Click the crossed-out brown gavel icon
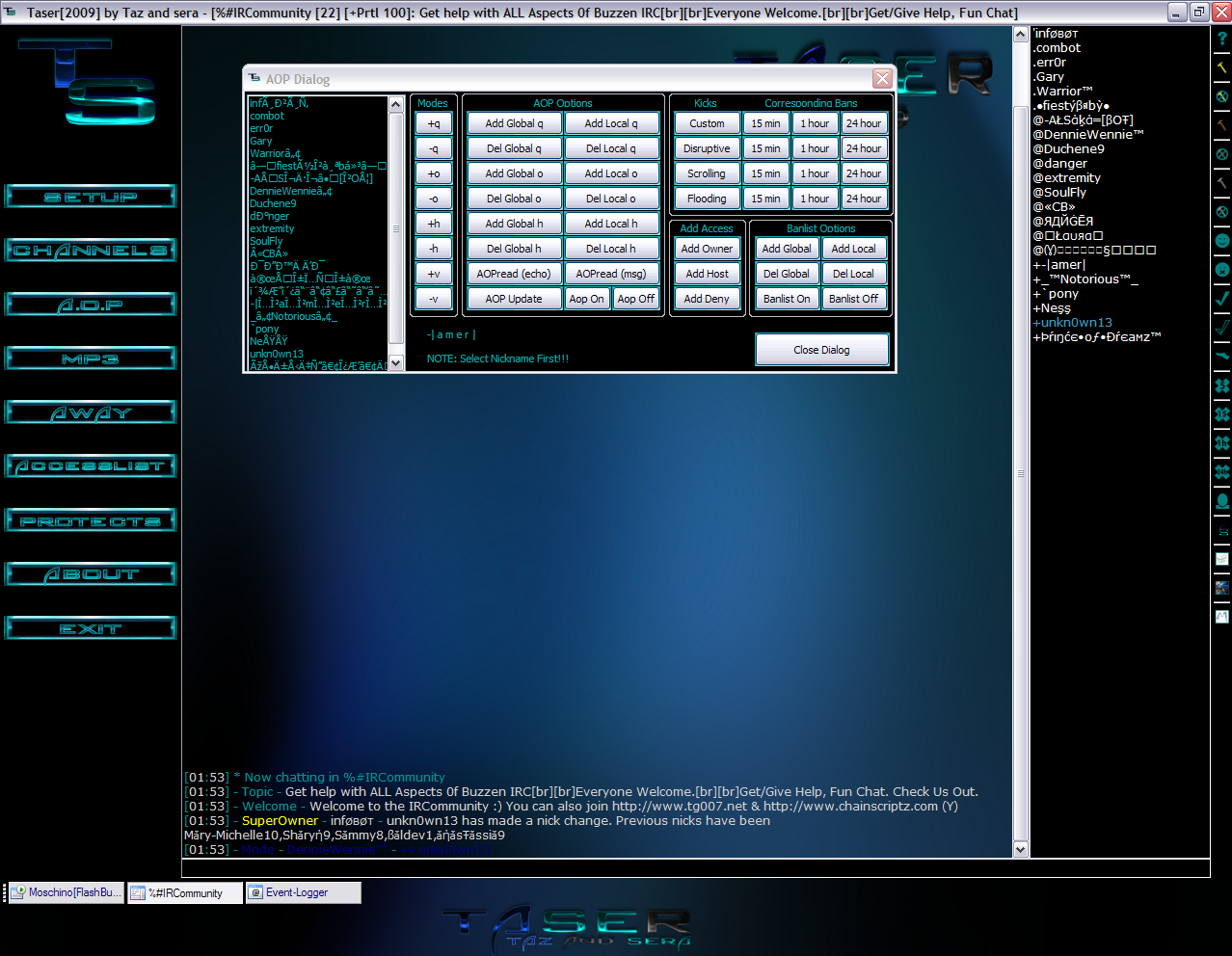Viewport: 1232px width, 956px height. [1221, 154]
